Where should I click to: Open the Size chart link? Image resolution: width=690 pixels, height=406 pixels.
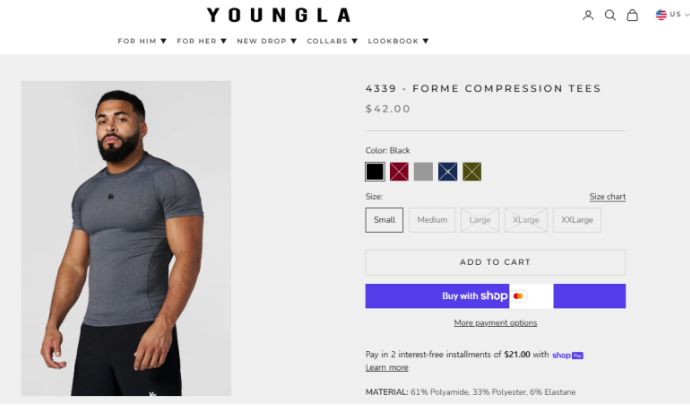coord(607,197)
